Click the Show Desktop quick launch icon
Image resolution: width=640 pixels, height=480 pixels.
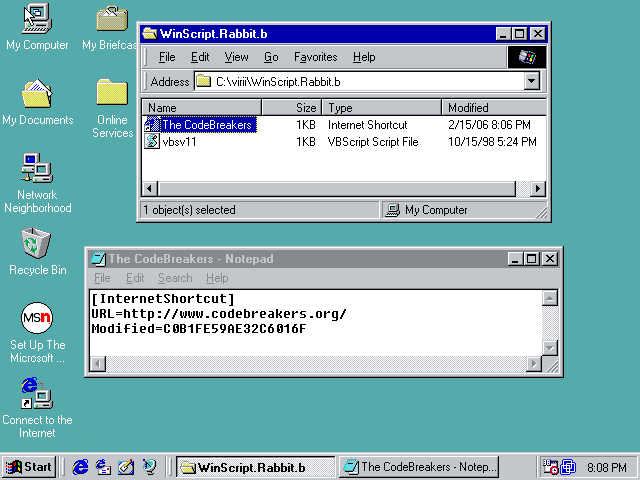[126, 467]
